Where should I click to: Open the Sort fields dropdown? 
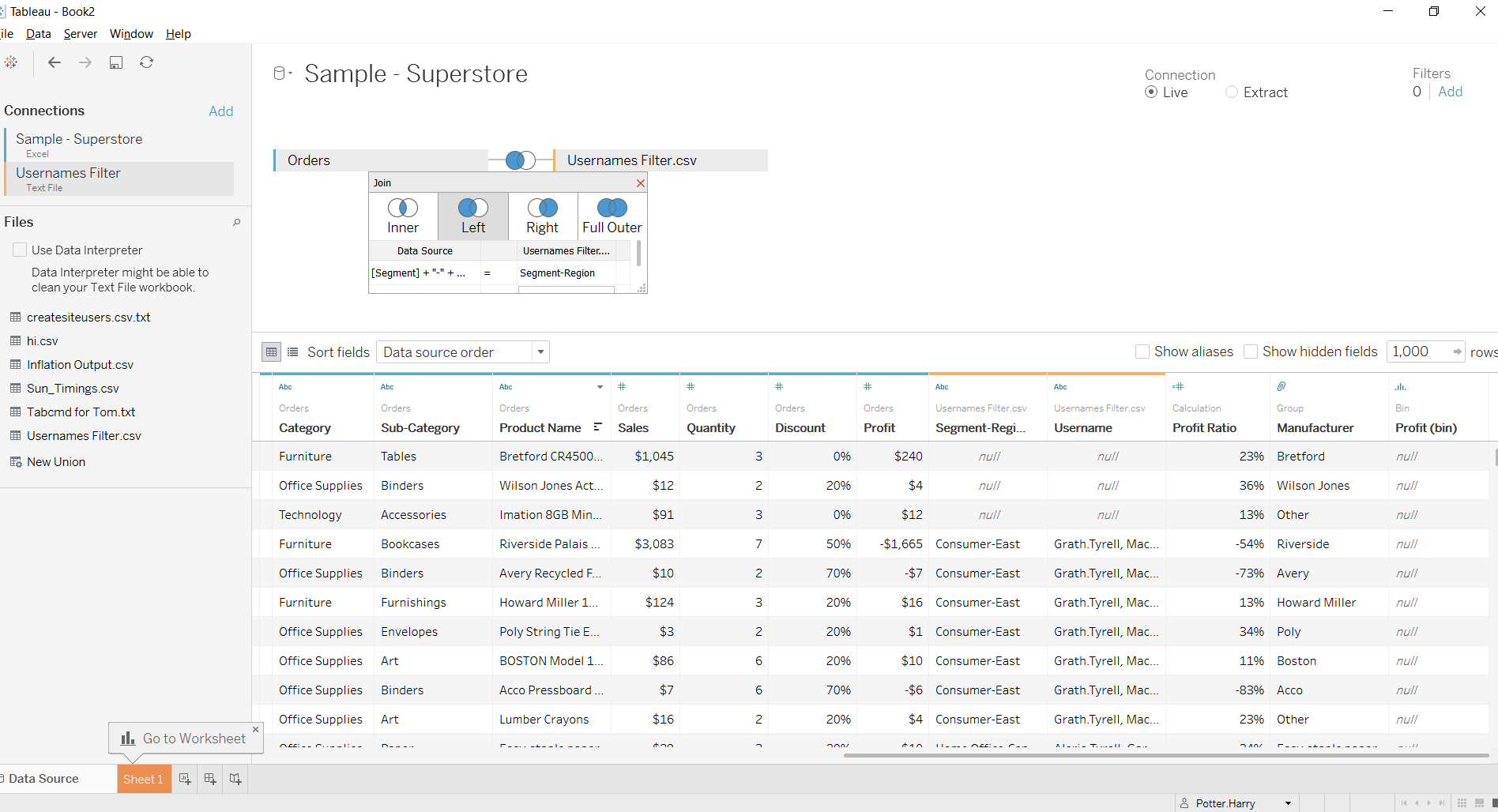tap(463, 352)
